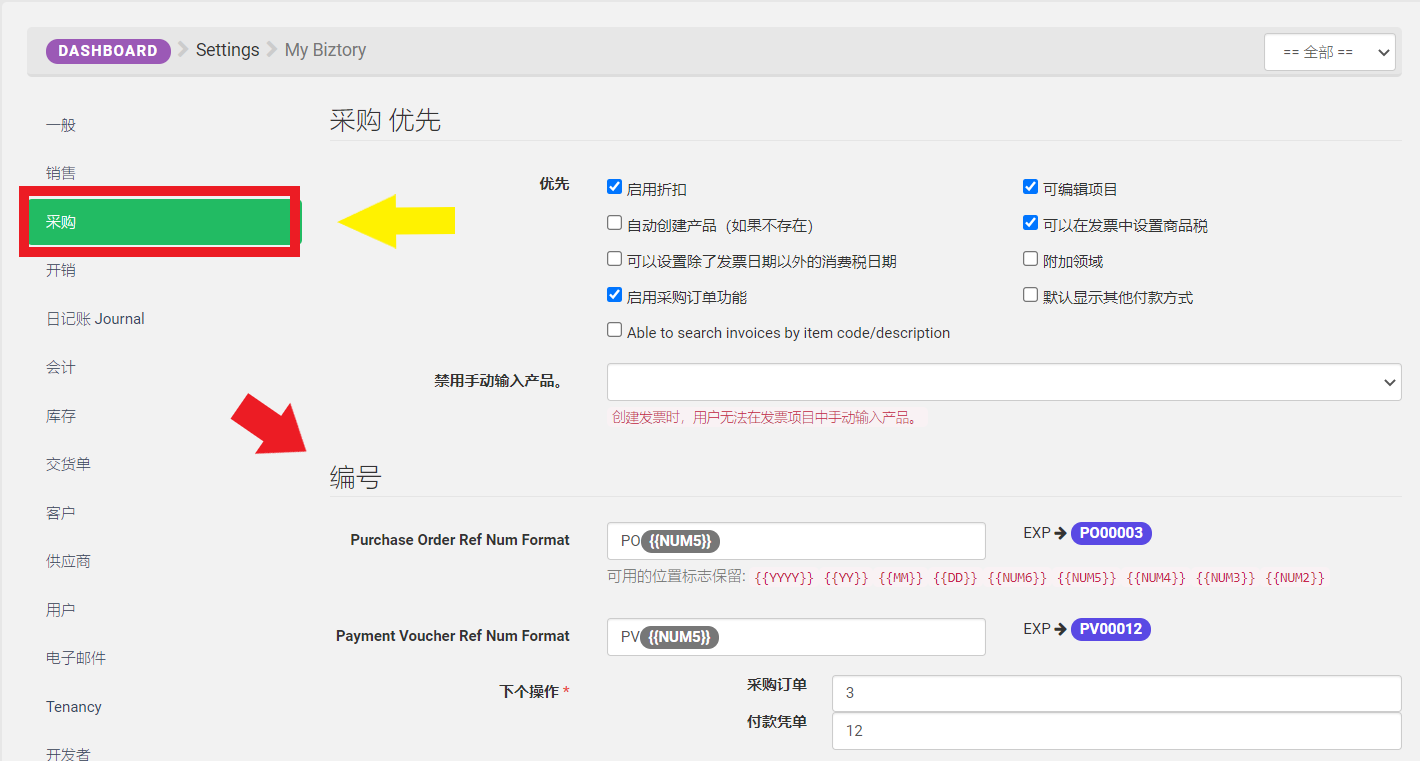This screenshot has height=761, width=1420.
Task: Open Tenancy settings section
Action: point(74,707)
